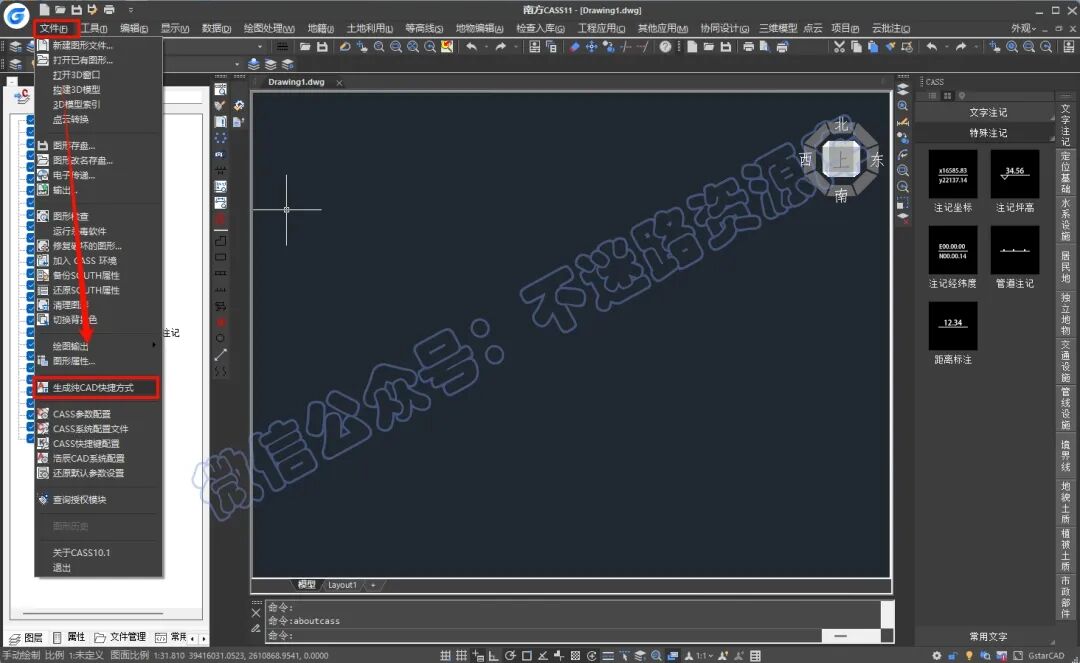Image resolution: width=1080 pixels, height=663 pixels.
Task: Click the redo arrow in main toolbar
Action: click(501, 47)
